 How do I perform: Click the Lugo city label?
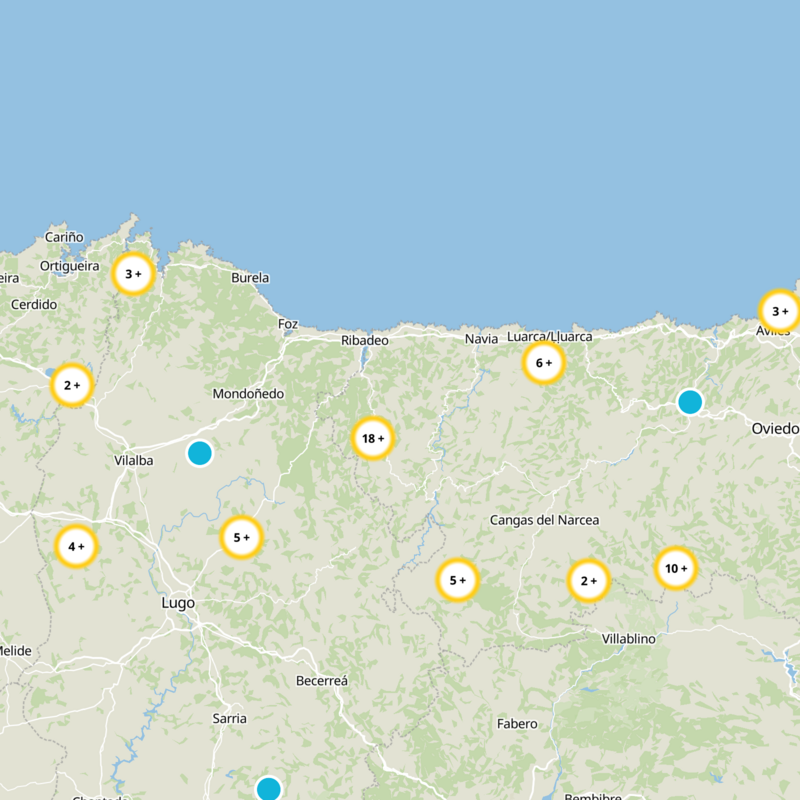coord(178,603)
